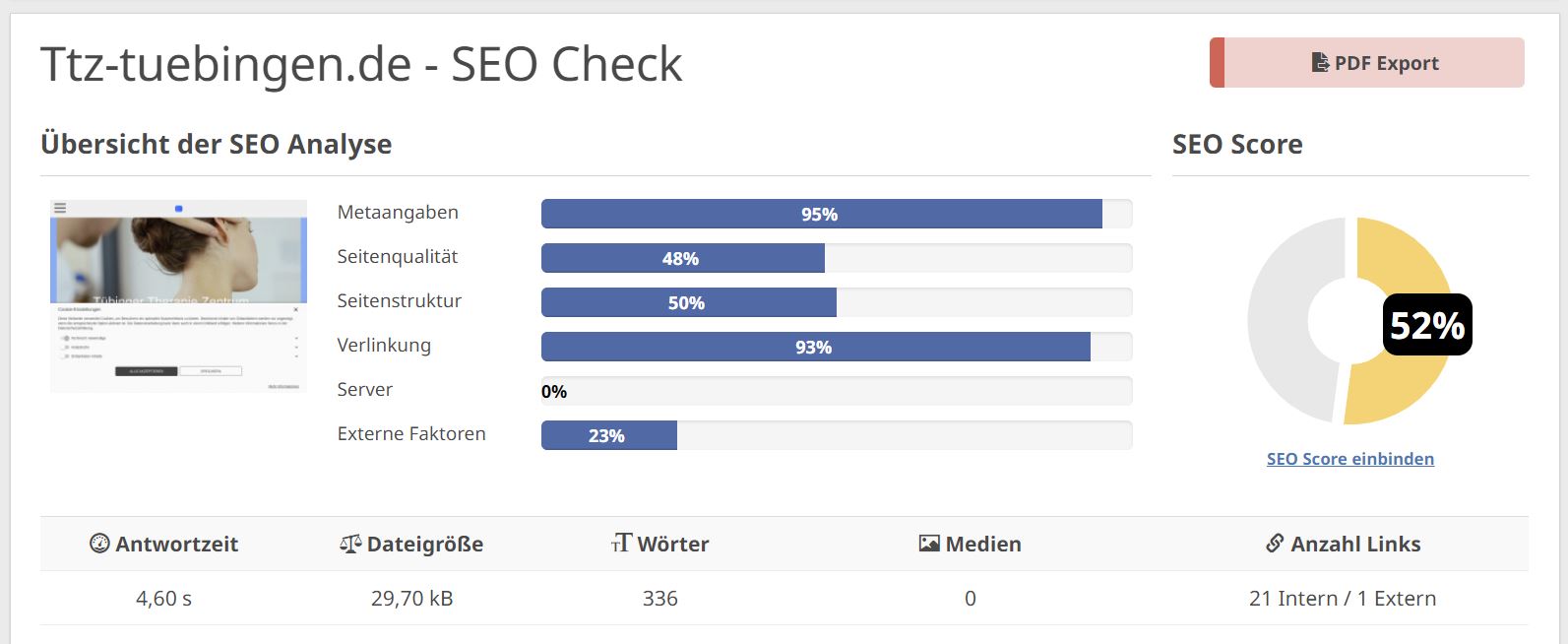Viewport: 1568px width, 644px height.
Task: Click the Wörter text size icon
Action: point(620,544)
